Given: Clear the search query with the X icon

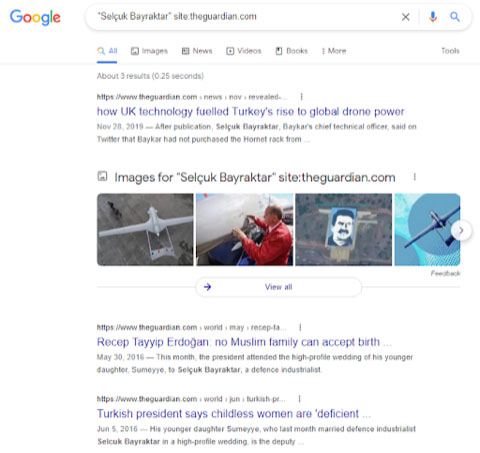Looking at the screenshot, I should [x=405, y=17].
